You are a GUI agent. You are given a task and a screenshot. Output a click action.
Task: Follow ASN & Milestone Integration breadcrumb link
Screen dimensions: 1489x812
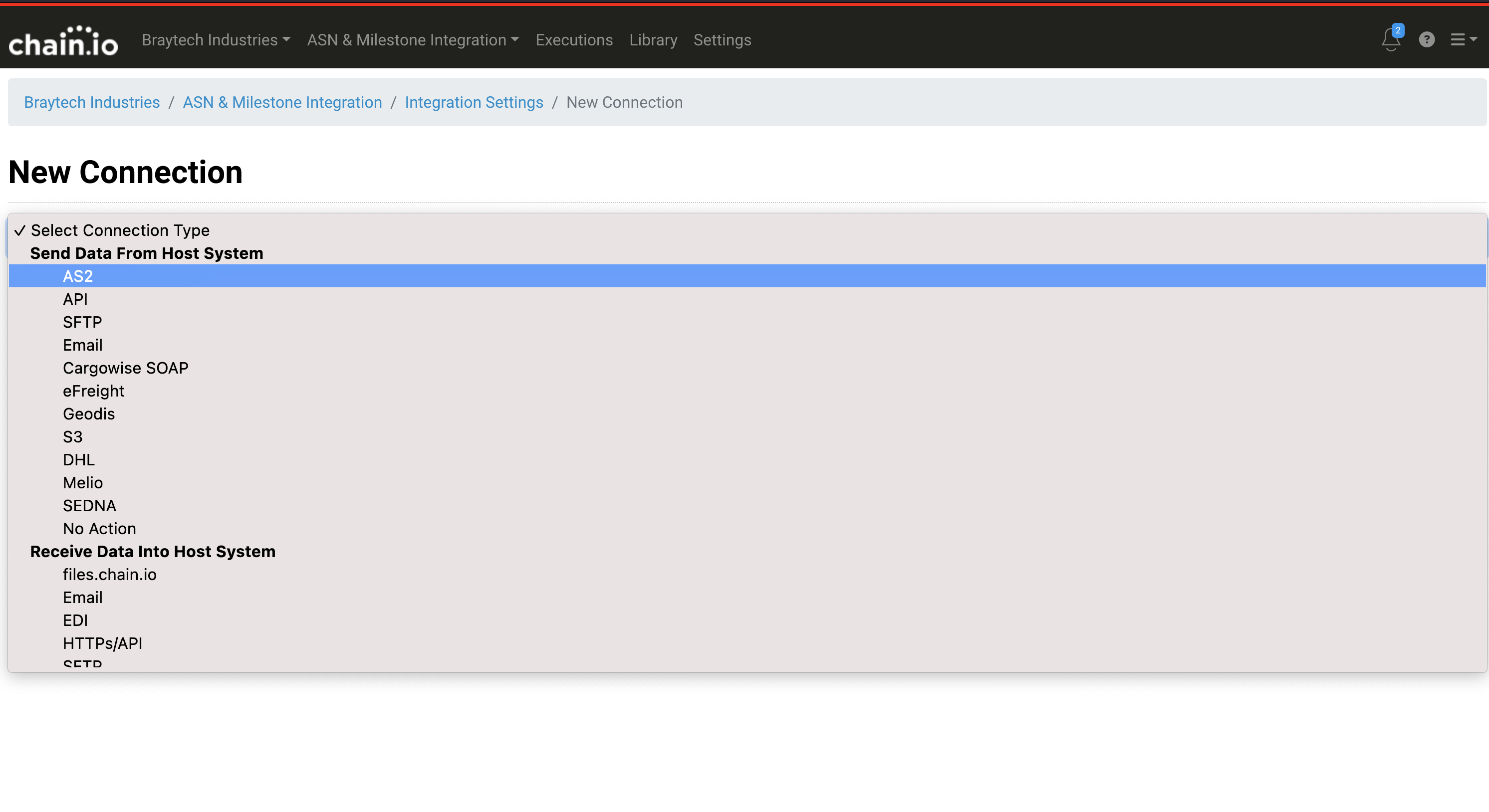282,102
